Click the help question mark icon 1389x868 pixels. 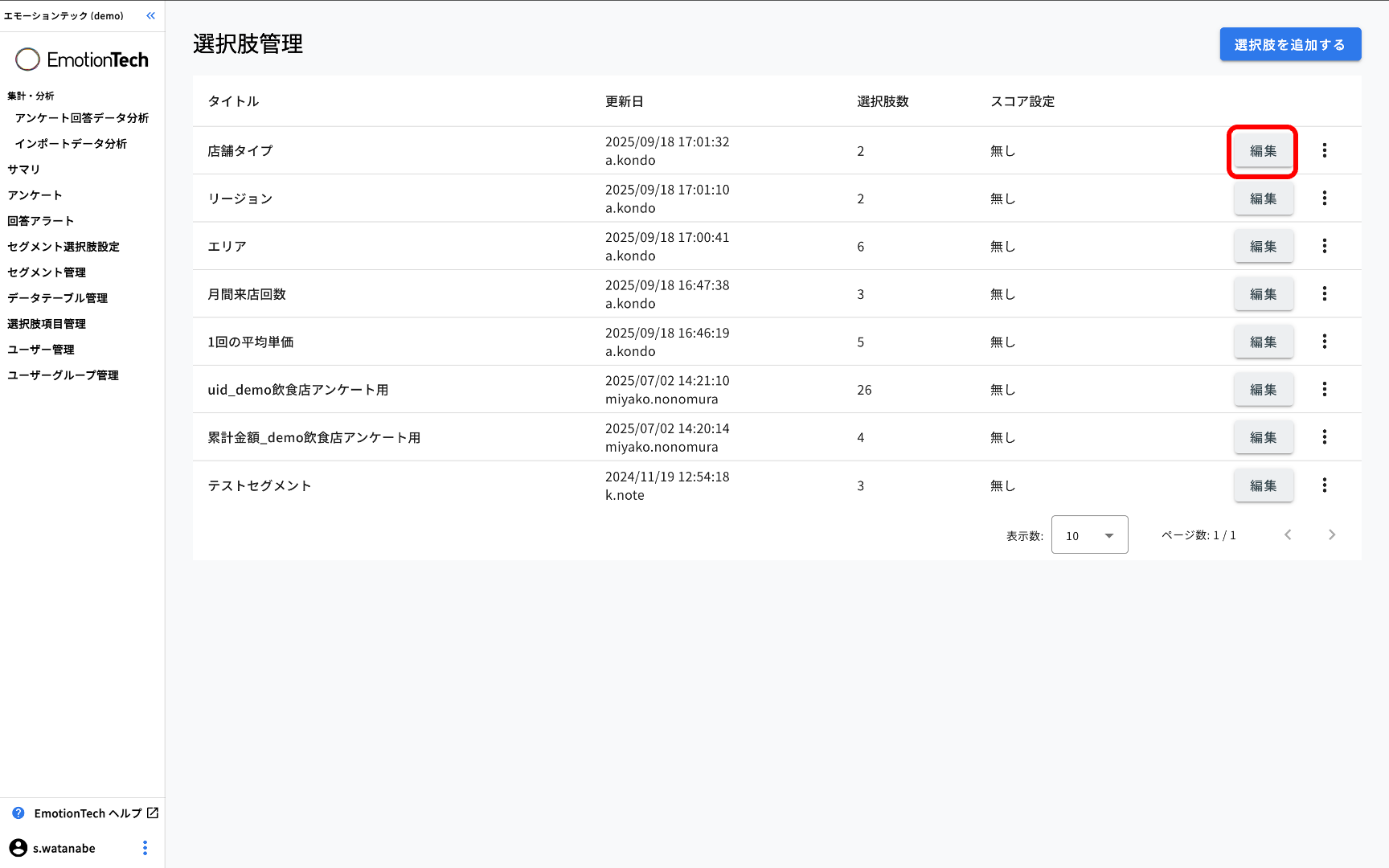(18, 813)
